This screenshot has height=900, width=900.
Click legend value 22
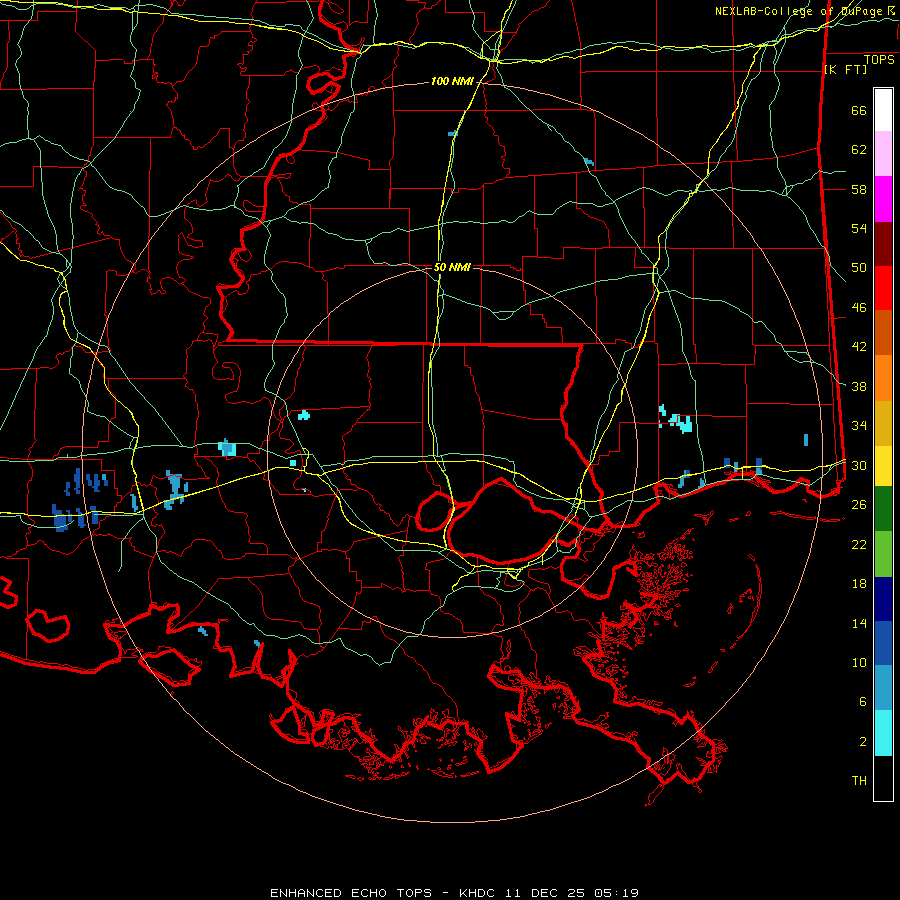pyautogui.click(x=859, y=544)
